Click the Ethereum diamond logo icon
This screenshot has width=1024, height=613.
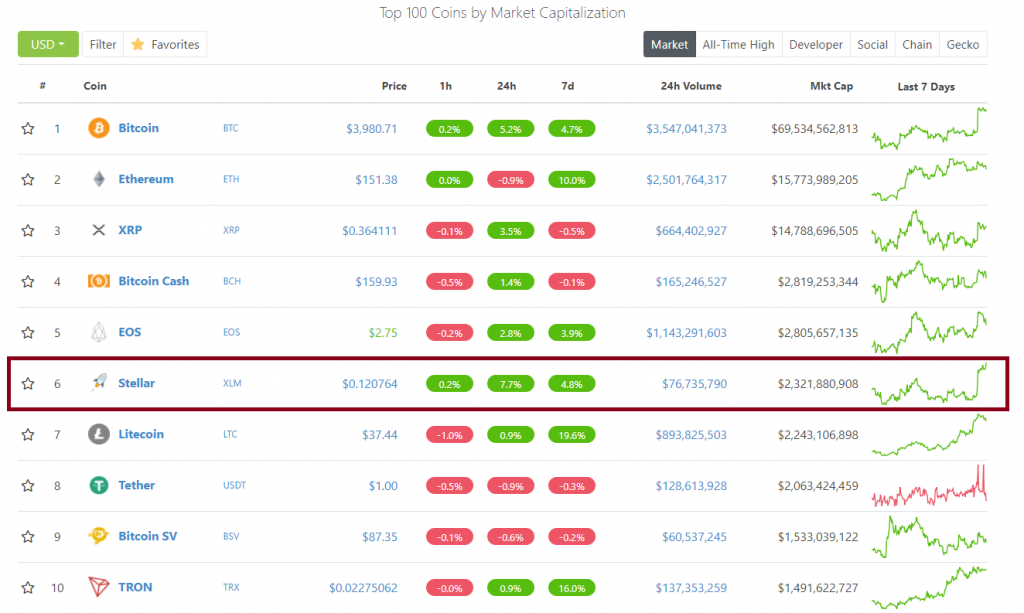[99, 179]
